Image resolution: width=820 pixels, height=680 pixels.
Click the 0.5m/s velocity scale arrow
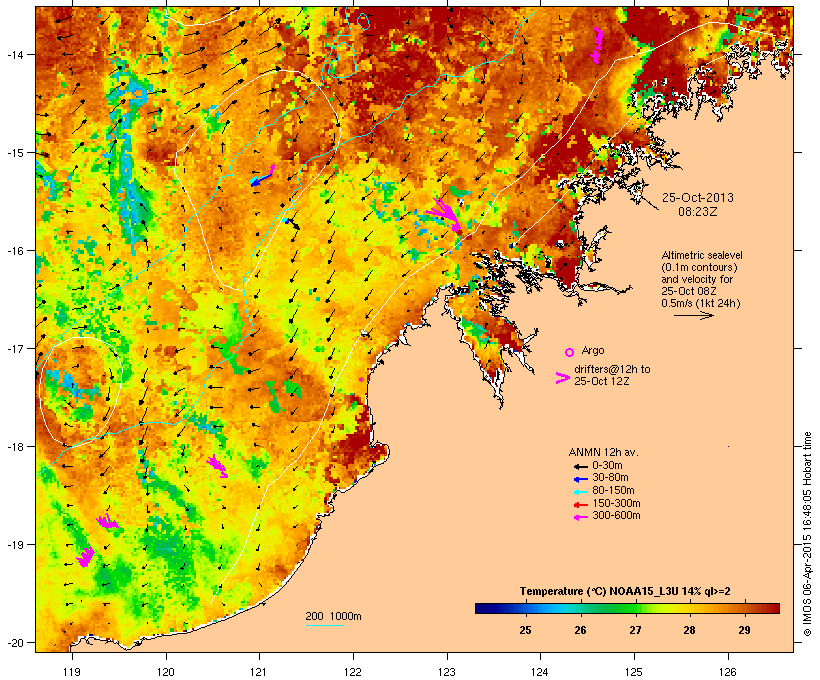coord(693,315)
